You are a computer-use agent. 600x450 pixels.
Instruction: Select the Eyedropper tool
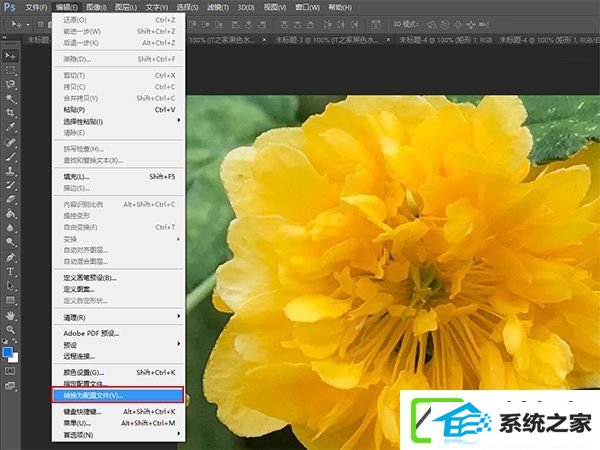10,127
